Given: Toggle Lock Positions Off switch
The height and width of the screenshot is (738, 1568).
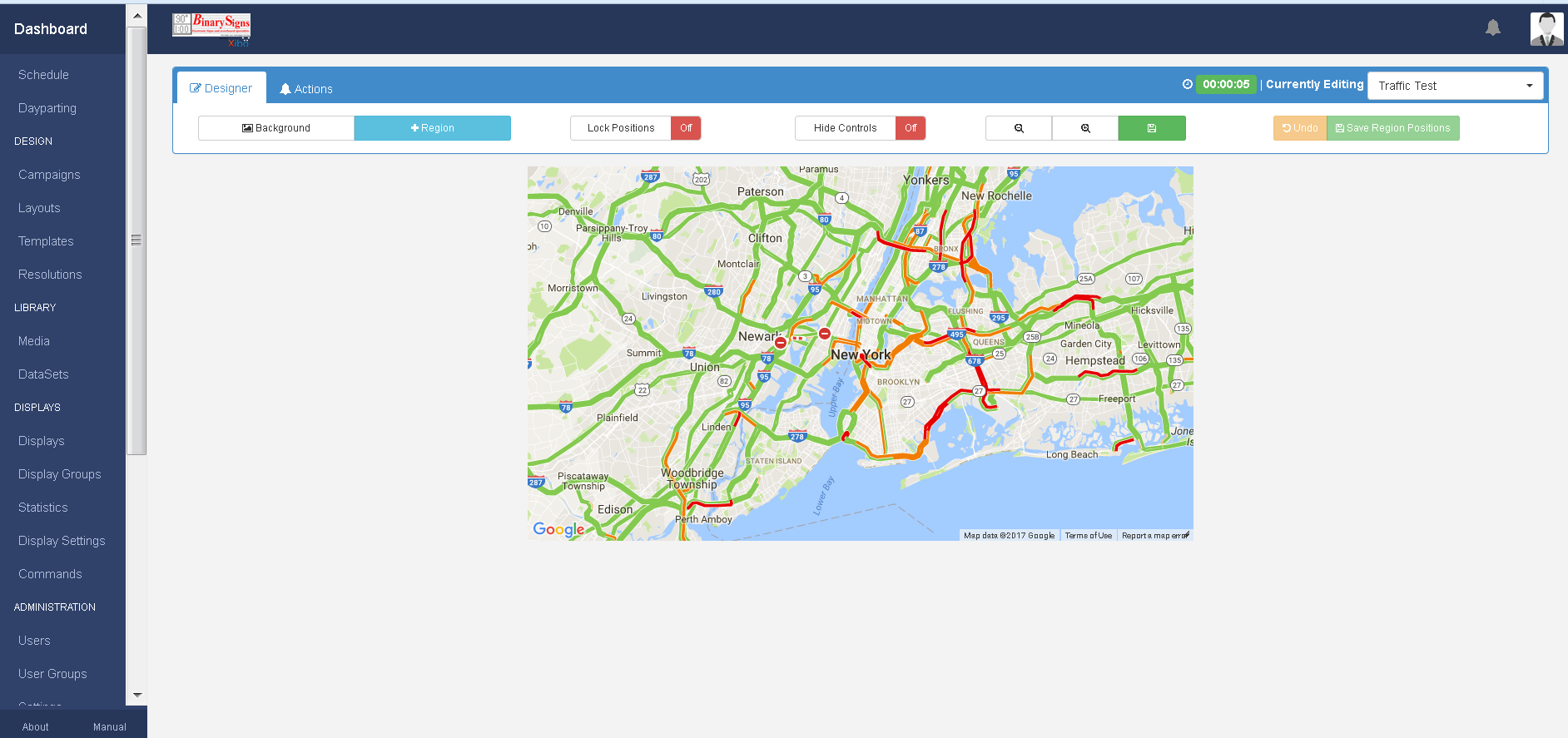Looking at the screenshot, I should point(686,128).
